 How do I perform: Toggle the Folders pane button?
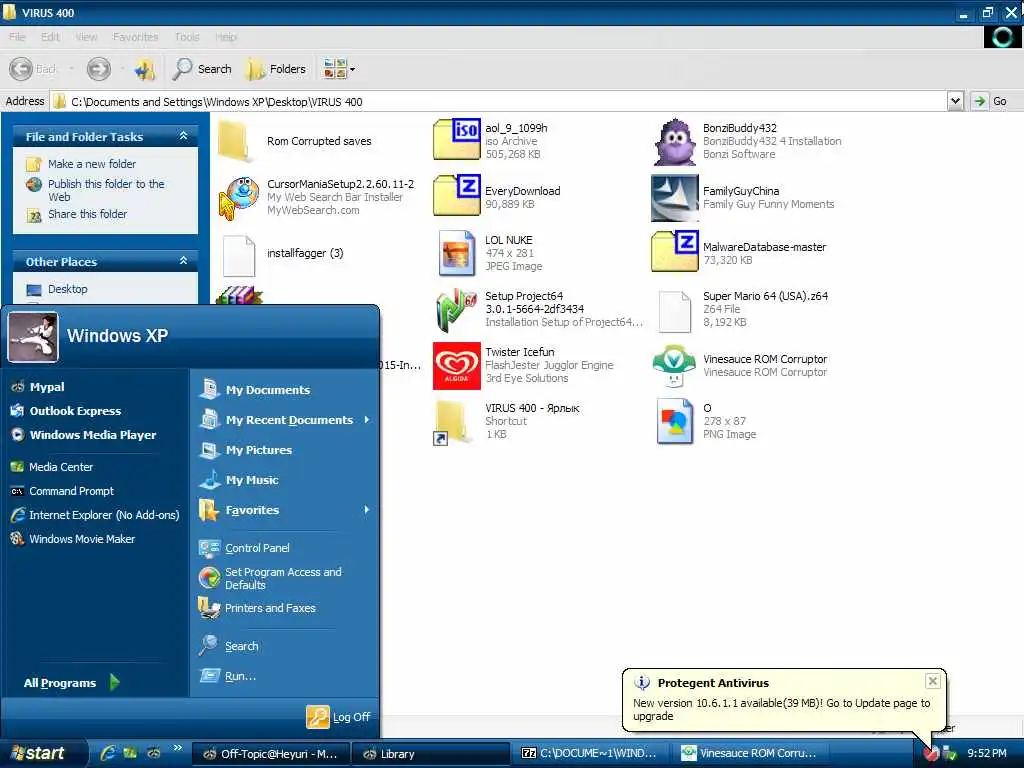(276, 69)
